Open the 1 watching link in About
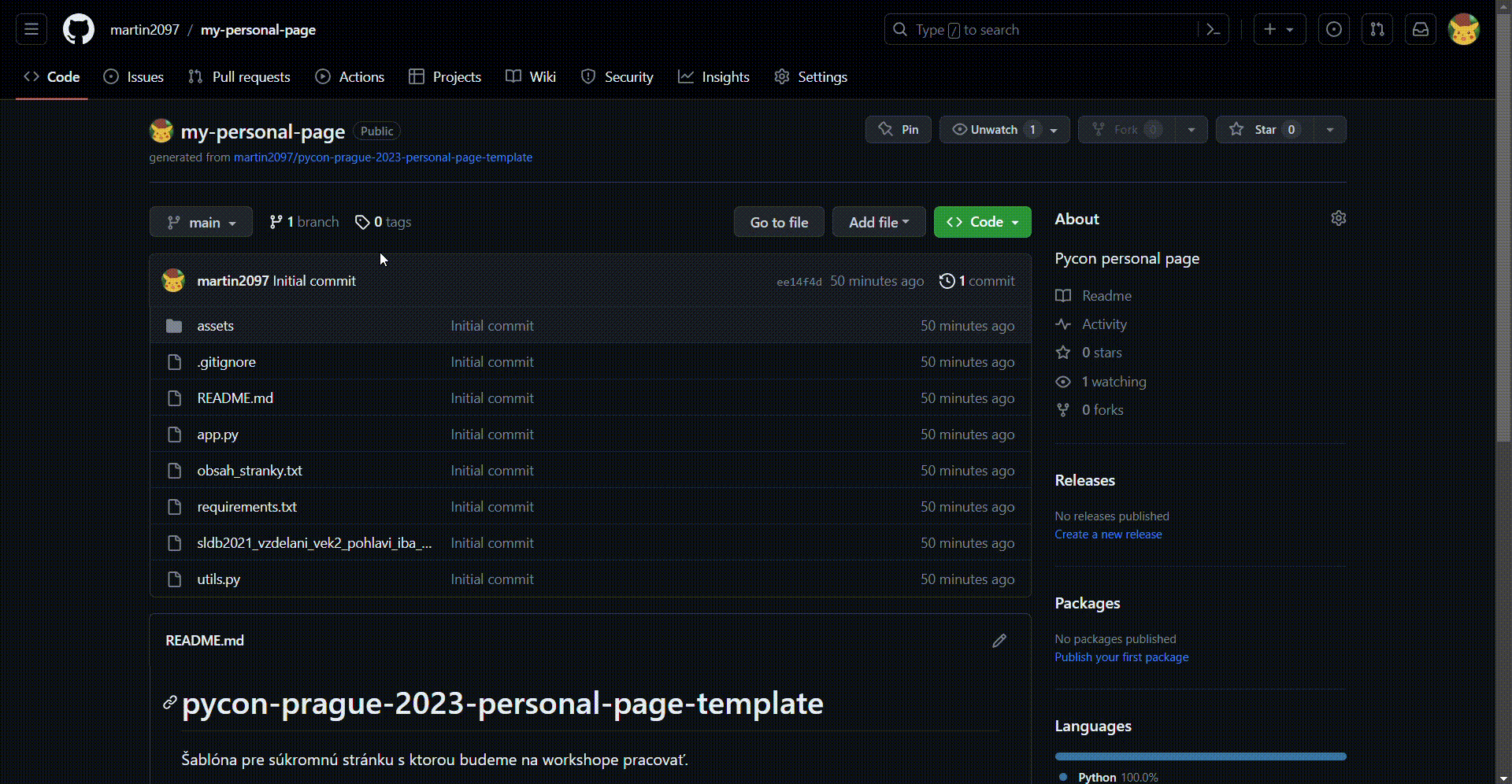Image resolution: width=1512 pixels, height=784 pixels. [x=1101, y=382]
